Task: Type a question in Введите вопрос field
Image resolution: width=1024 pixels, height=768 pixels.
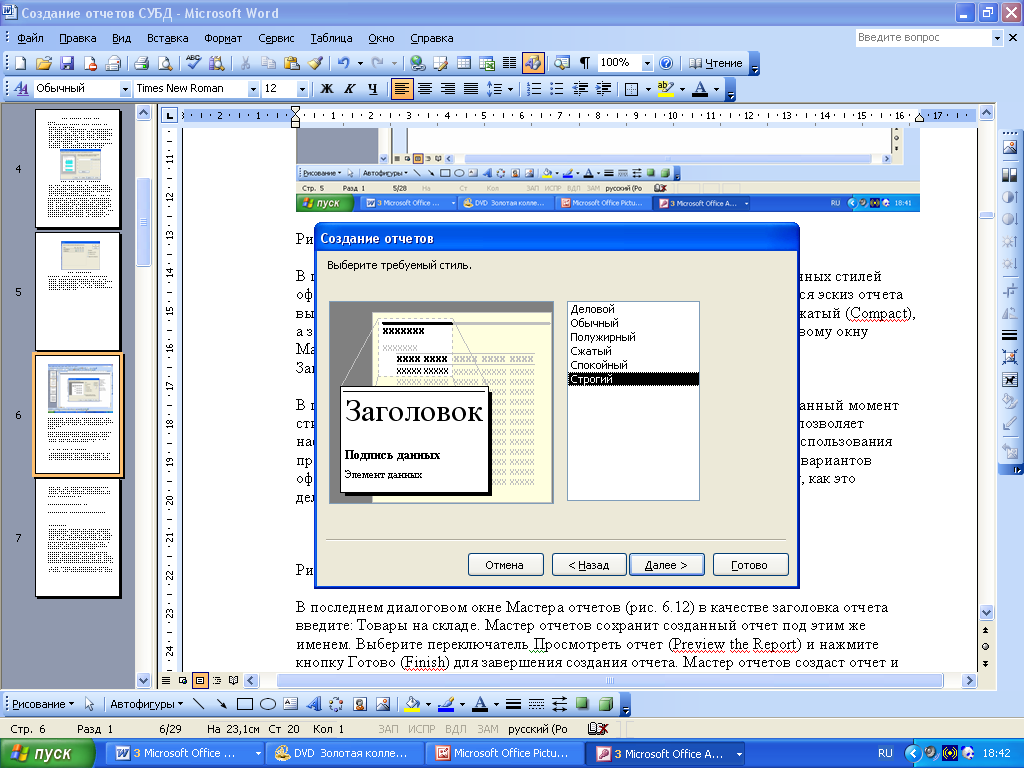Action: pos(923,38)
